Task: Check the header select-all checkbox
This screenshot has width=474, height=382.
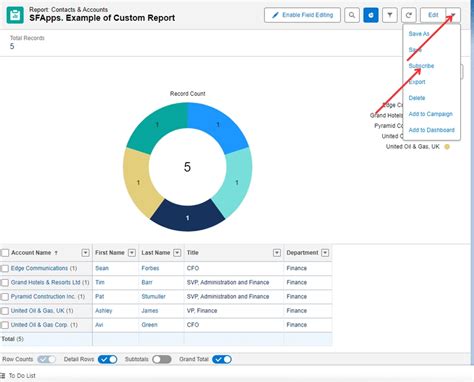Action: coord(5,253)
